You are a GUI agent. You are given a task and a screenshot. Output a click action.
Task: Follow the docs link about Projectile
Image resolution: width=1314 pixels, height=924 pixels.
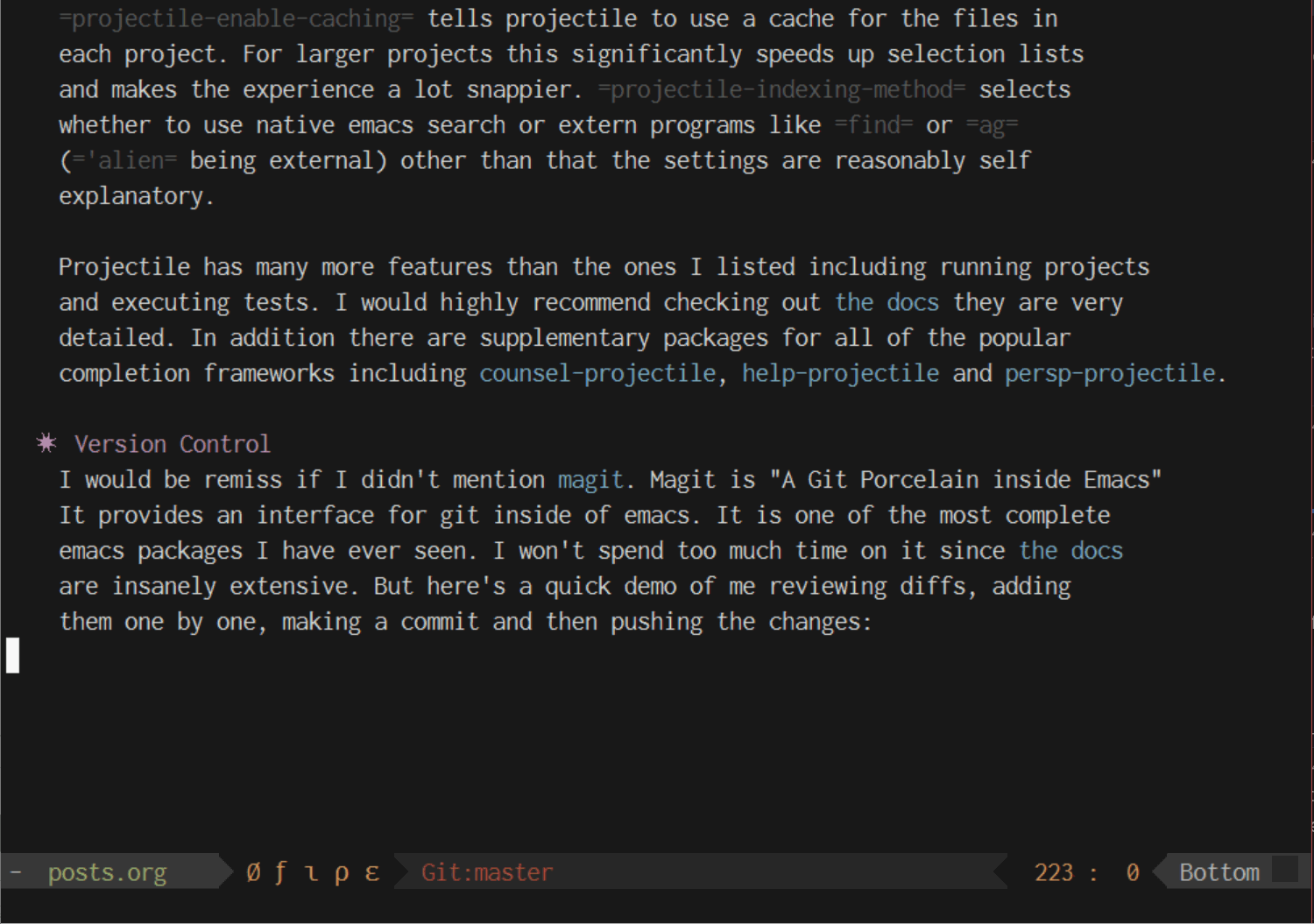click(x=887, y=302)
